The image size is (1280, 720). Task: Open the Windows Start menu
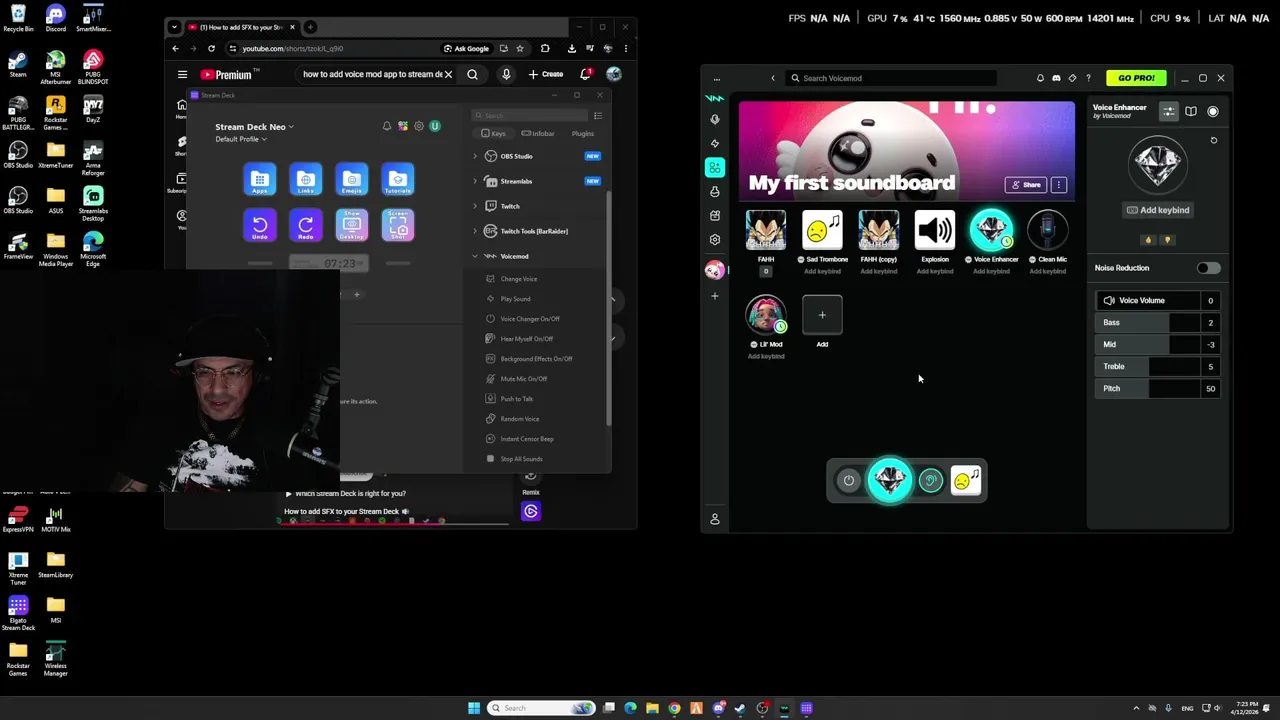tap(474, 708)
